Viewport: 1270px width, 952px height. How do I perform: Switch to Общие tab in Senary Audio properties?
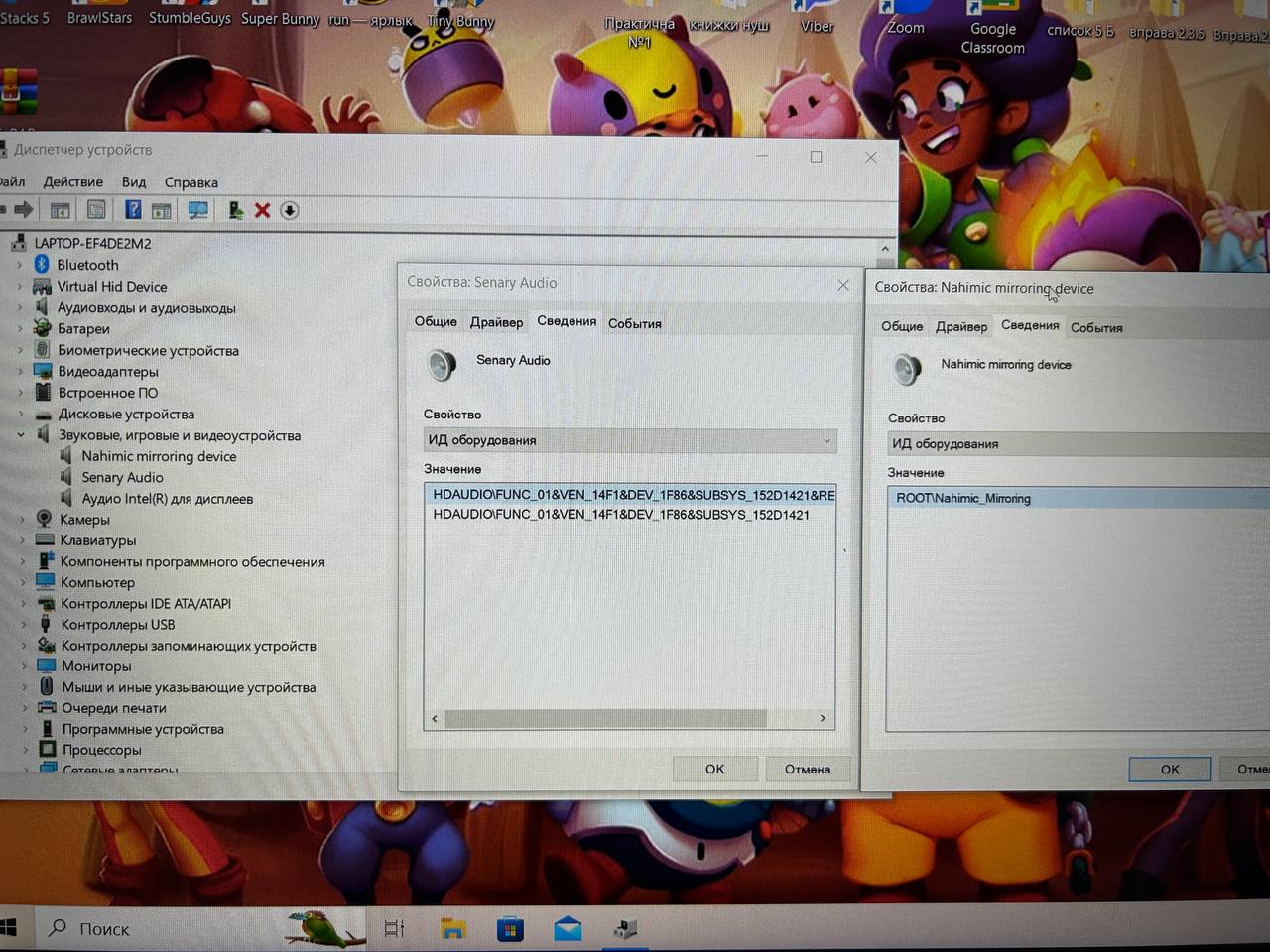pos(436,321)
